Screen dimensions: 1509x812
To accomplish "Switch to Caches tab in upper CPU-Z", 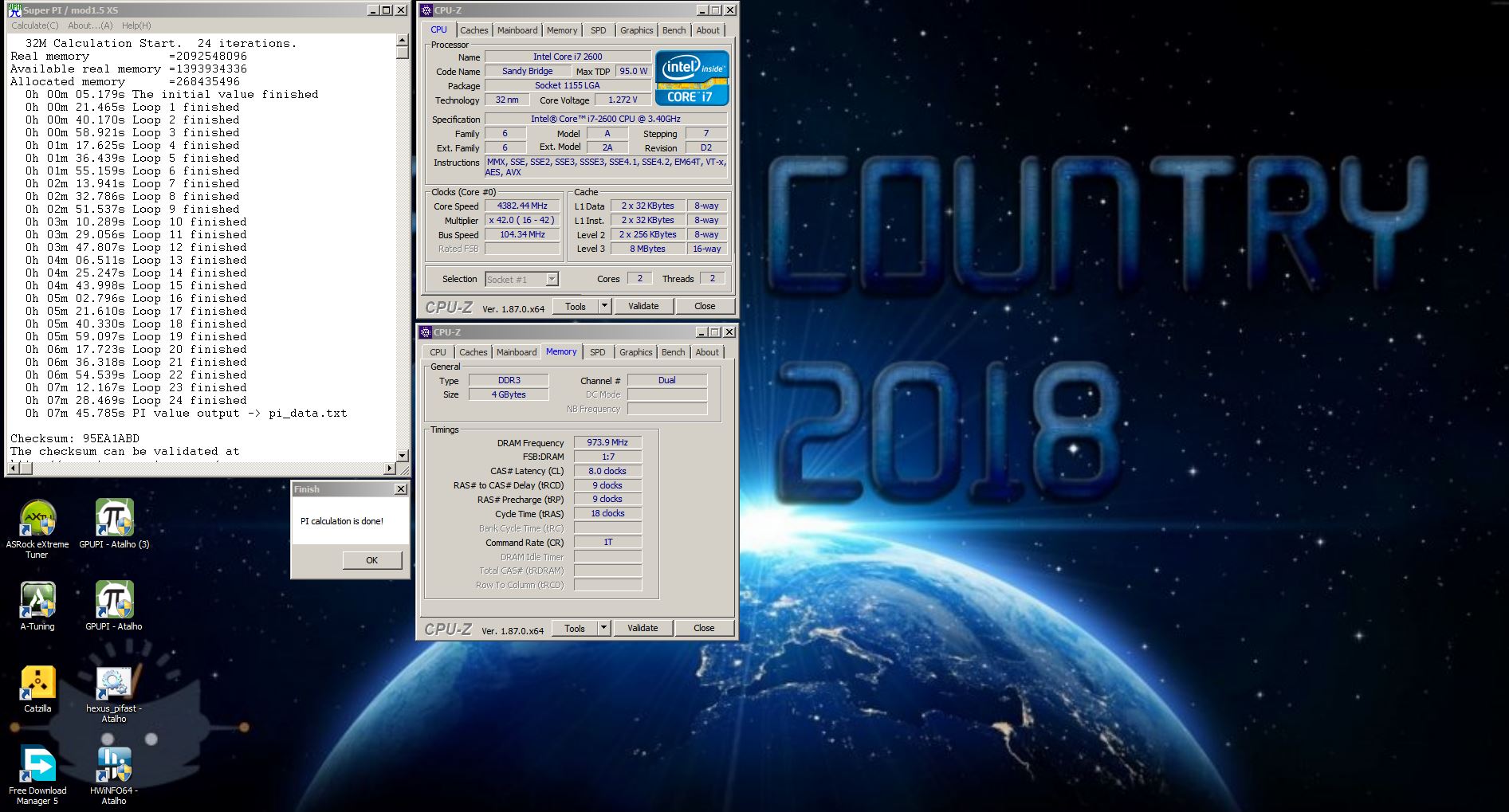I will (474, 30).
